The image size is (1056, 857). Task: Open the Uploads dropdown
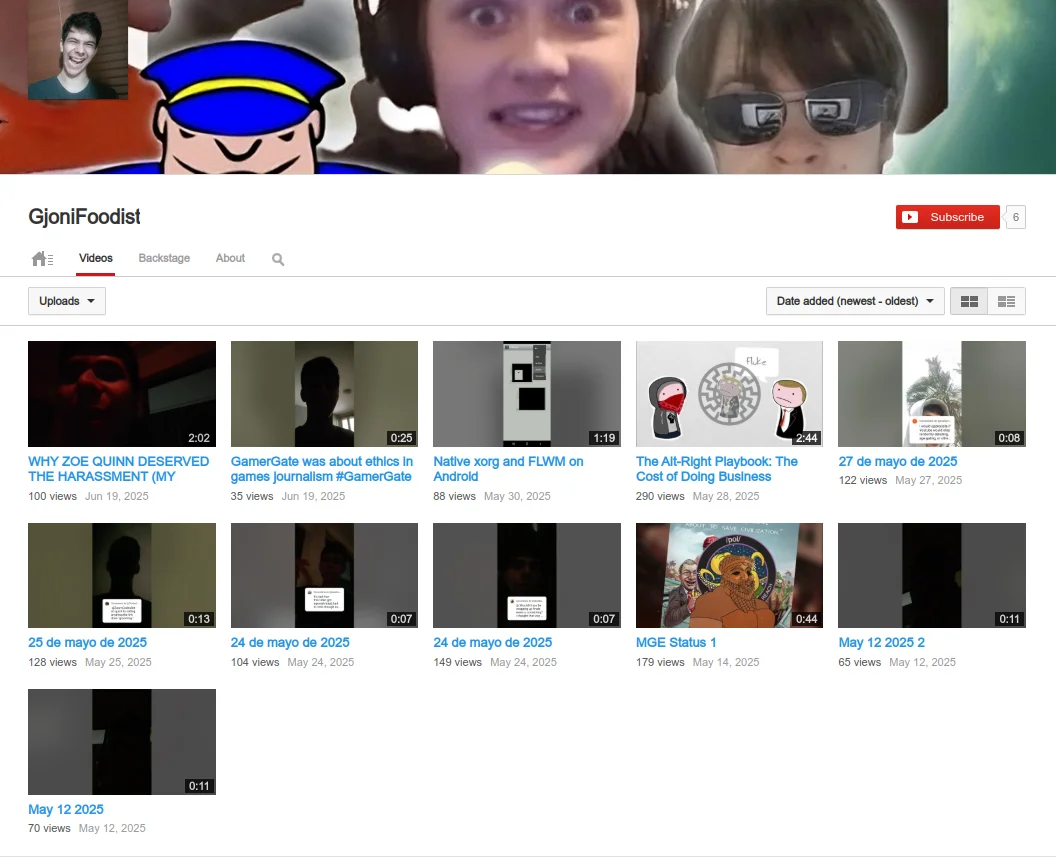point(67,301)
